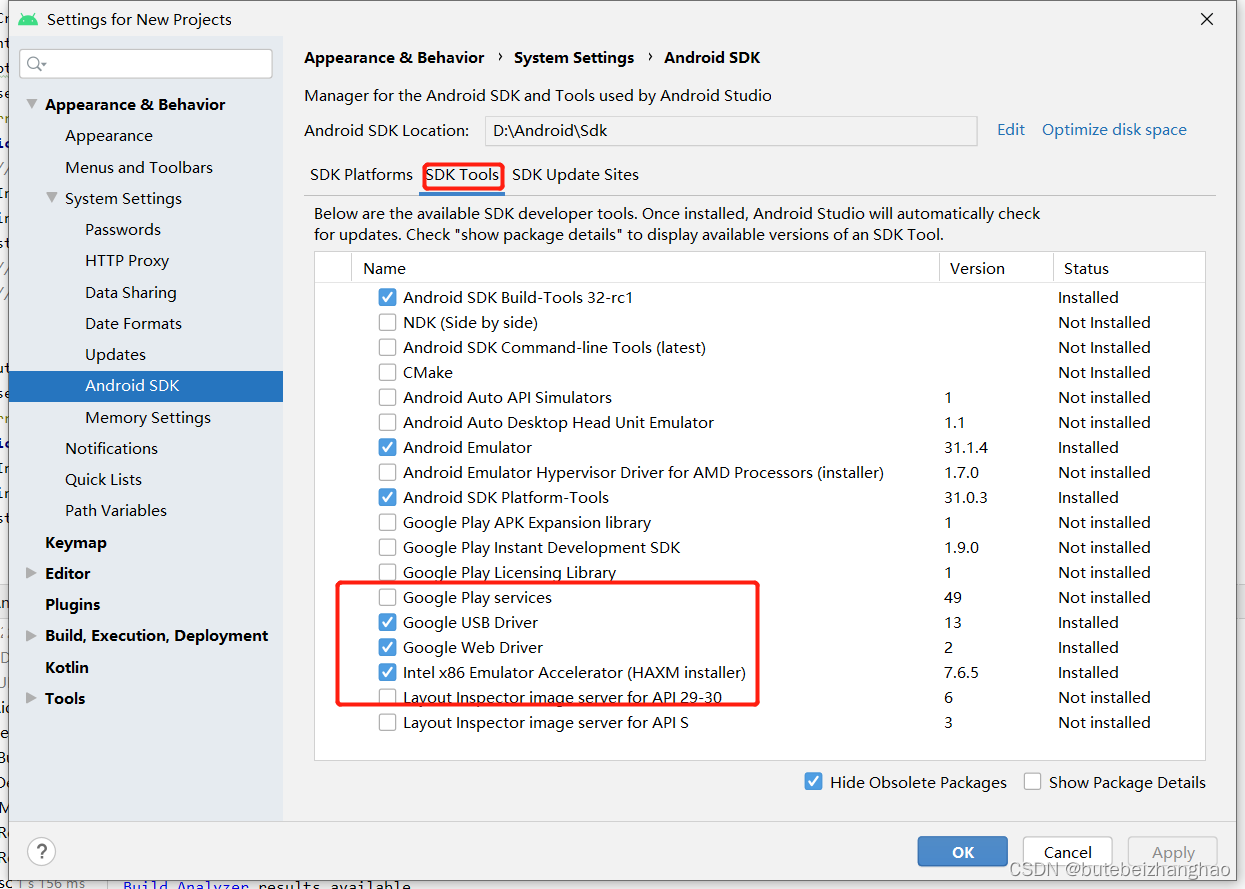
Task: Collapse the Appearance & Behavior tree node
Action: [x=32, y=104]
